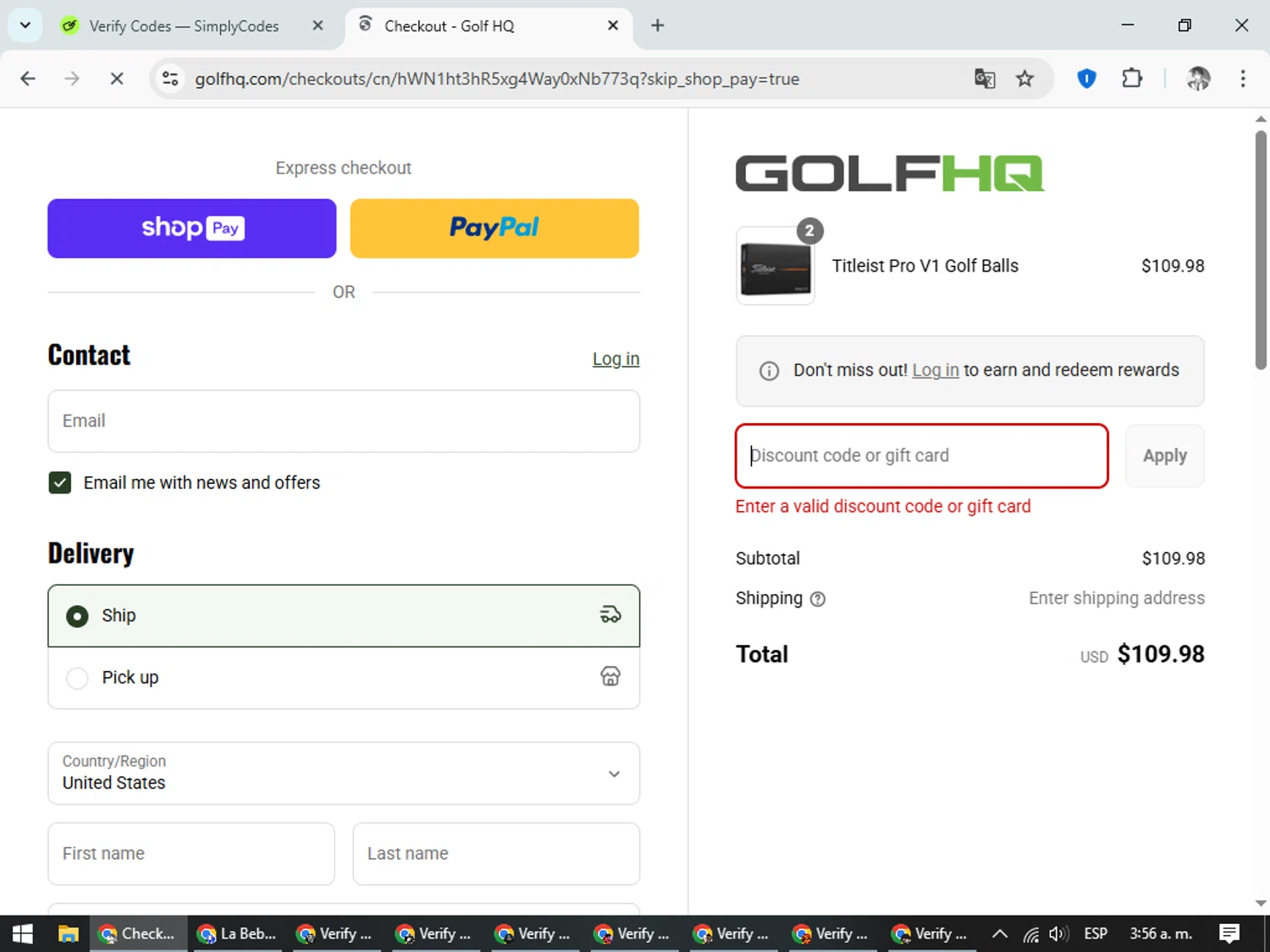Close the Checkout - Golf HQ tab
Viewport: 1270px width, 952px height.
pyautogui.click(x=613, y=25)
